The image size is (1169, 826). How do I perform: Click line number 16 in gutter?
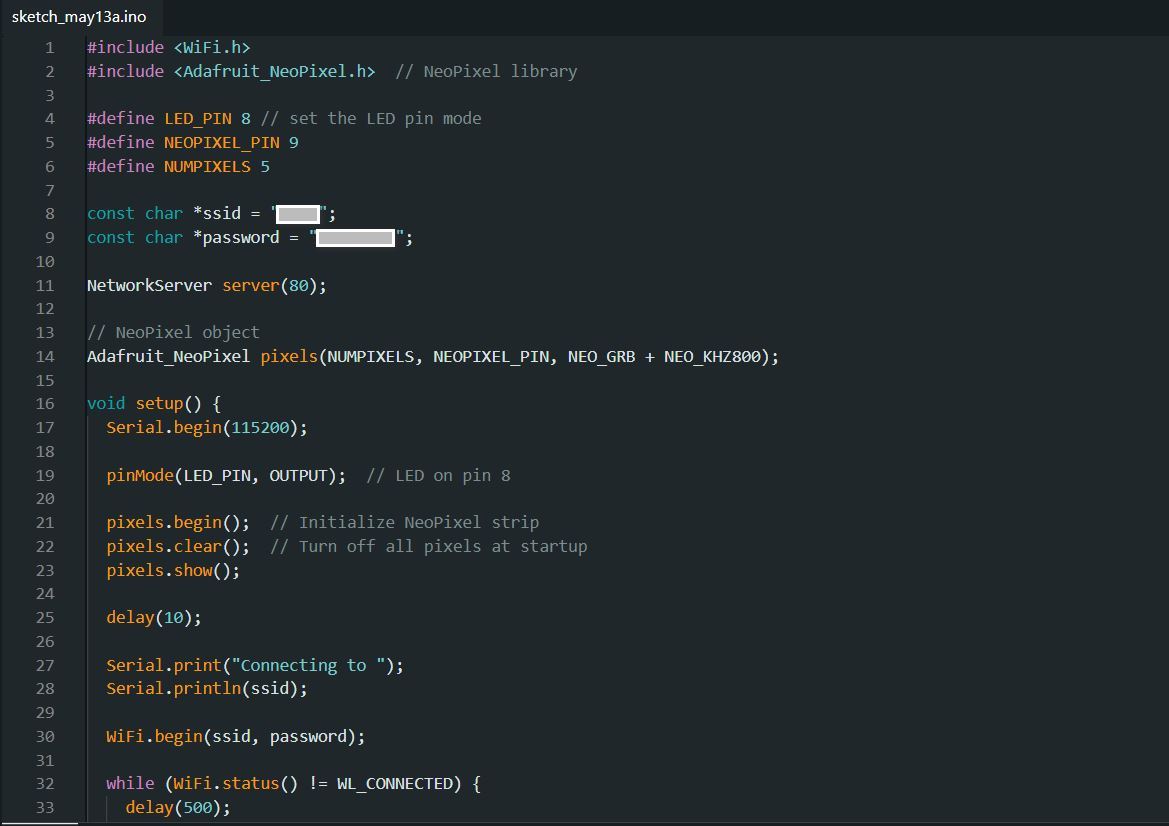[45, 403]
